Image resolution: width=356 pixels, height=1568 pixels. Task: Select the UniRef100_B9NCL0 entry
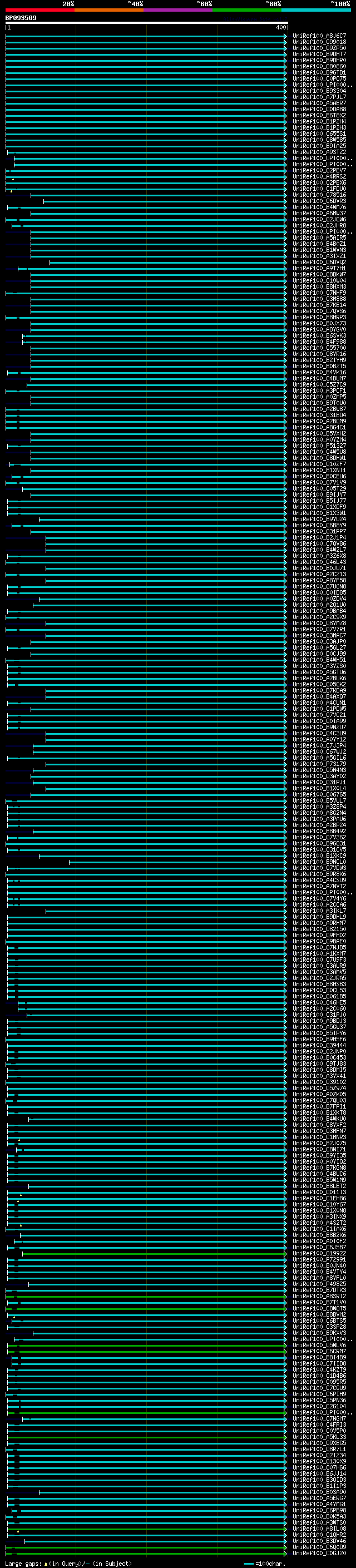click(x=319, y=862)
